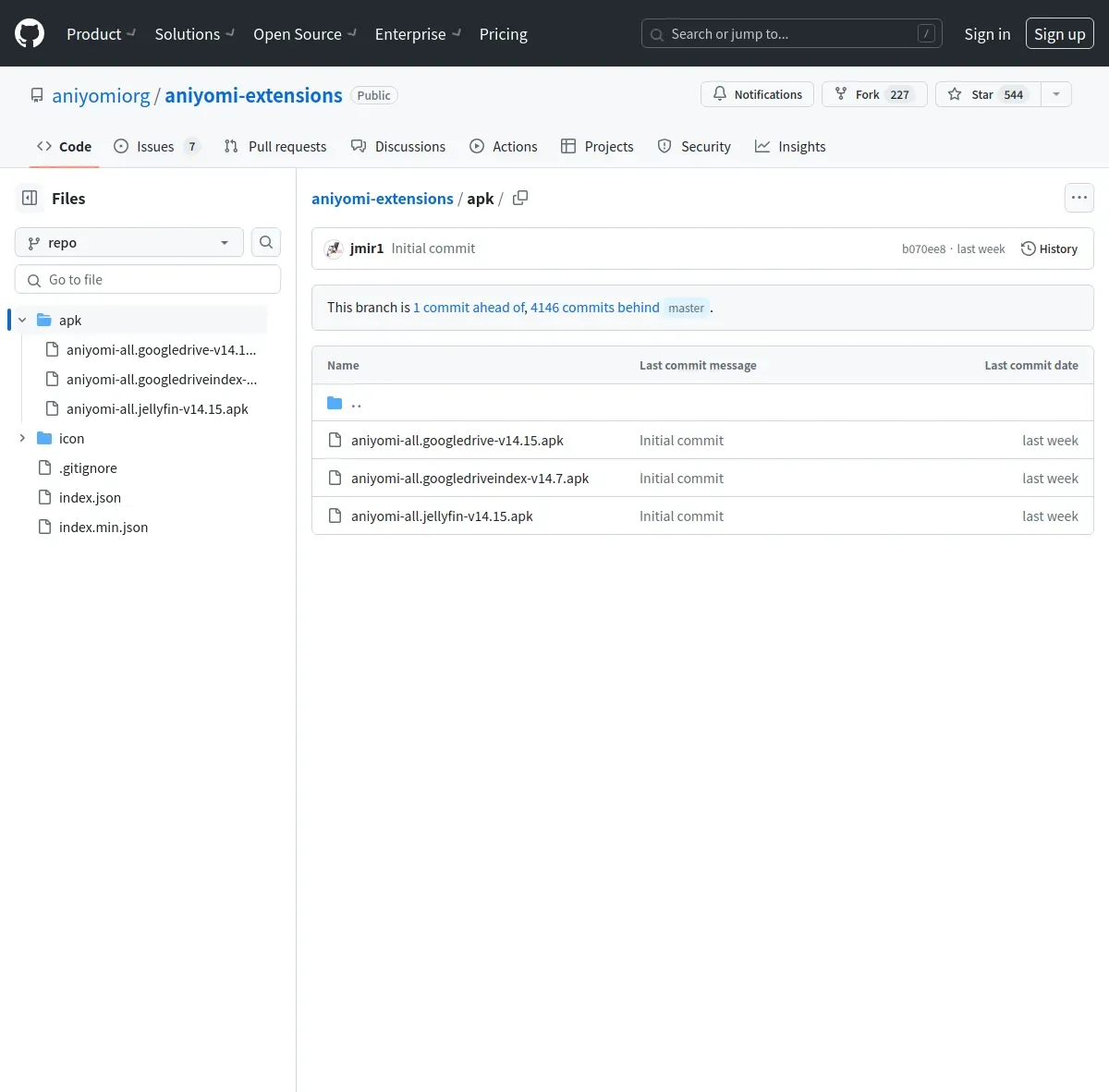
Task: Open the repo branch selector dropdown
Action: coord(129,242)
